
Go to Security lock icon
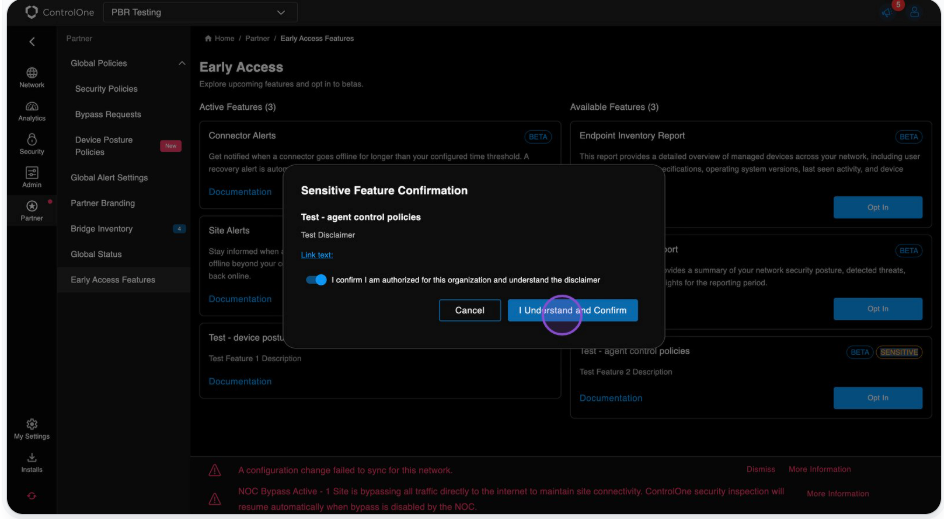click(x=32, y=144)
